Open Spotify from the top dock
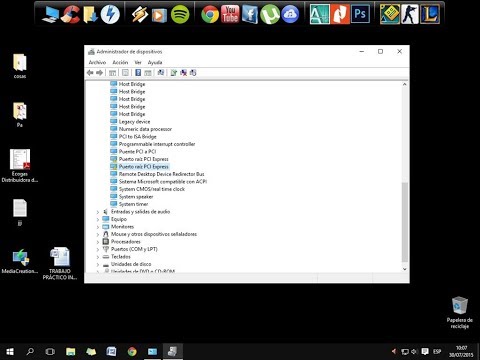The image size is (480, 360). point(180,14)
